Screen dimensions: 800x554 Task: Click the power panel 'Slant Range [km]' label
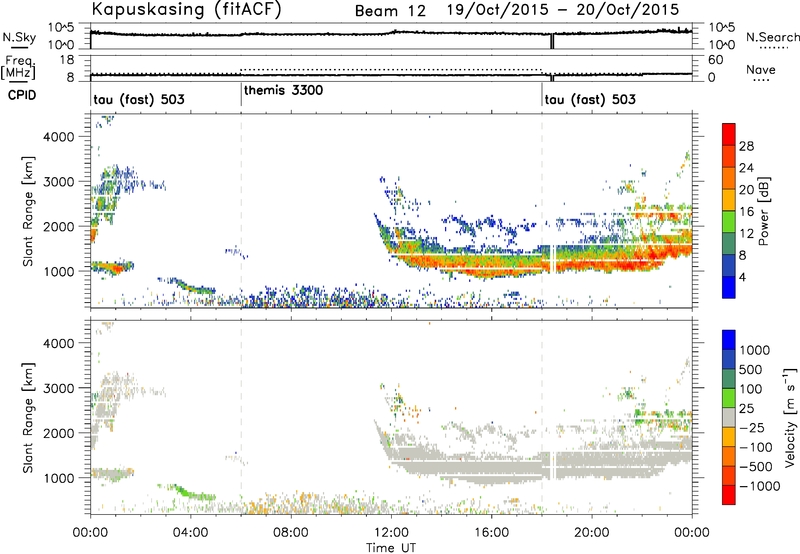click(28, 211)
